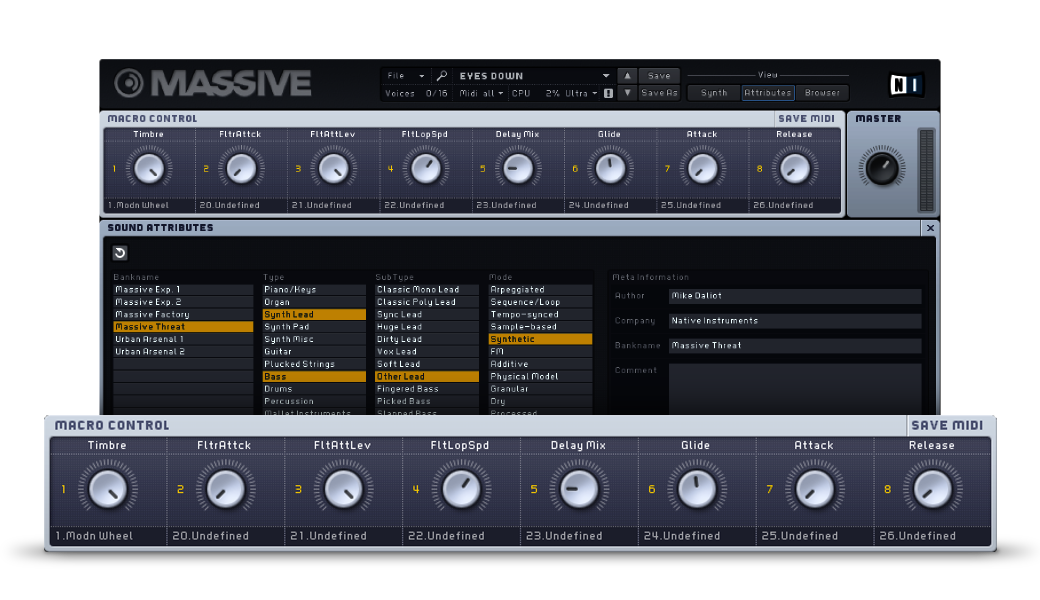
Task: Select Classic Poly Lead subtype
Action: coord(427,302)
